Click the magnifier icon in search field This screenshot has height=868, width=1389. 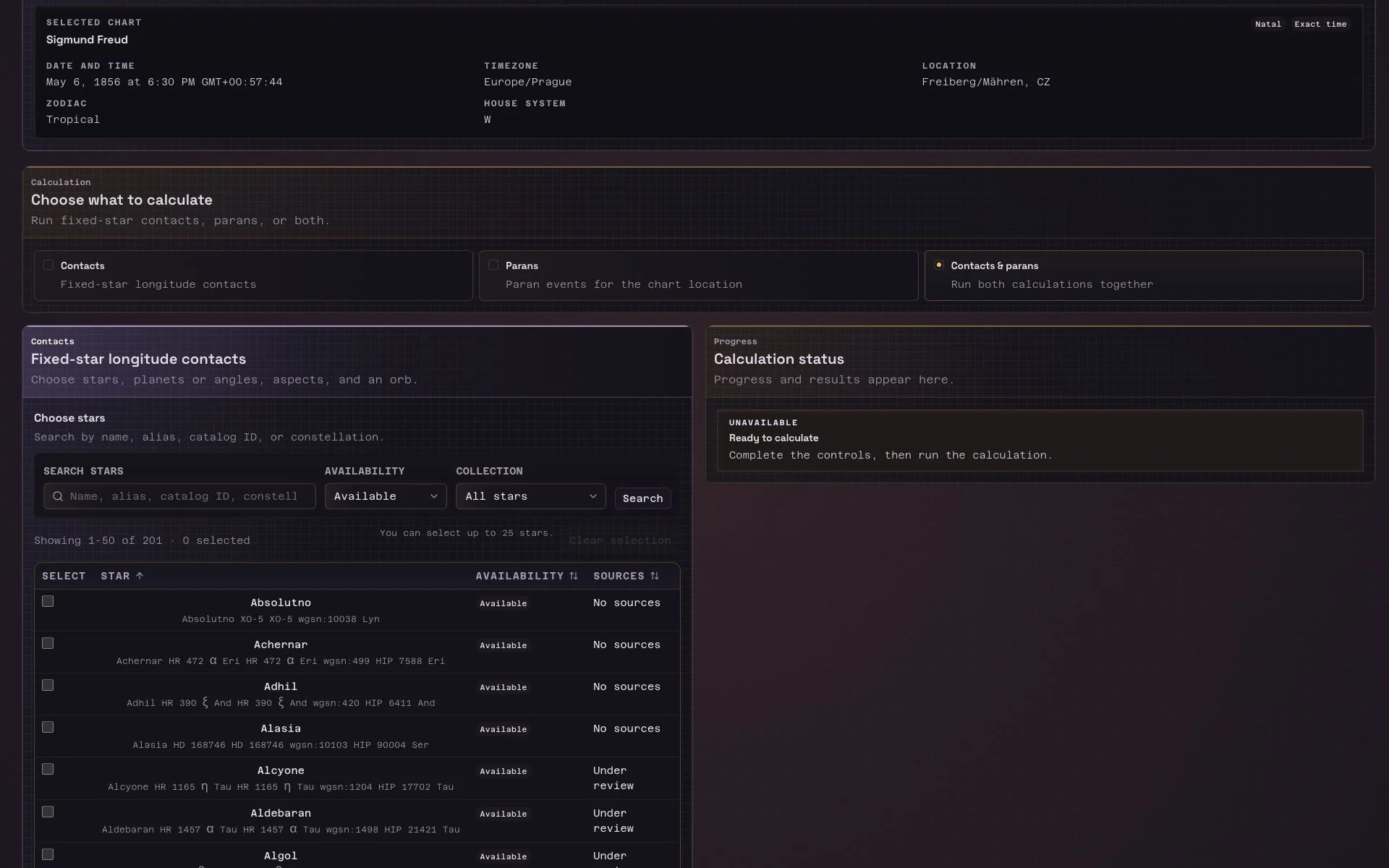click(x=58, y=496)
